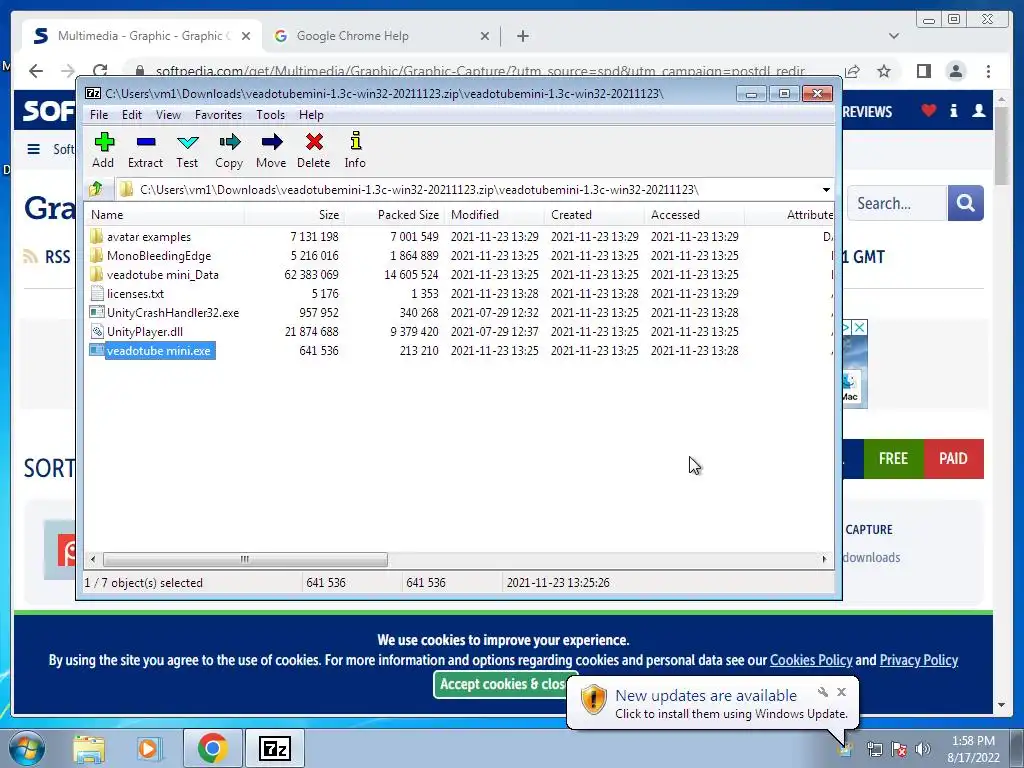The image size is (1024, 768).
Task: Sort by Accessed column header
Action: point(694,215)
